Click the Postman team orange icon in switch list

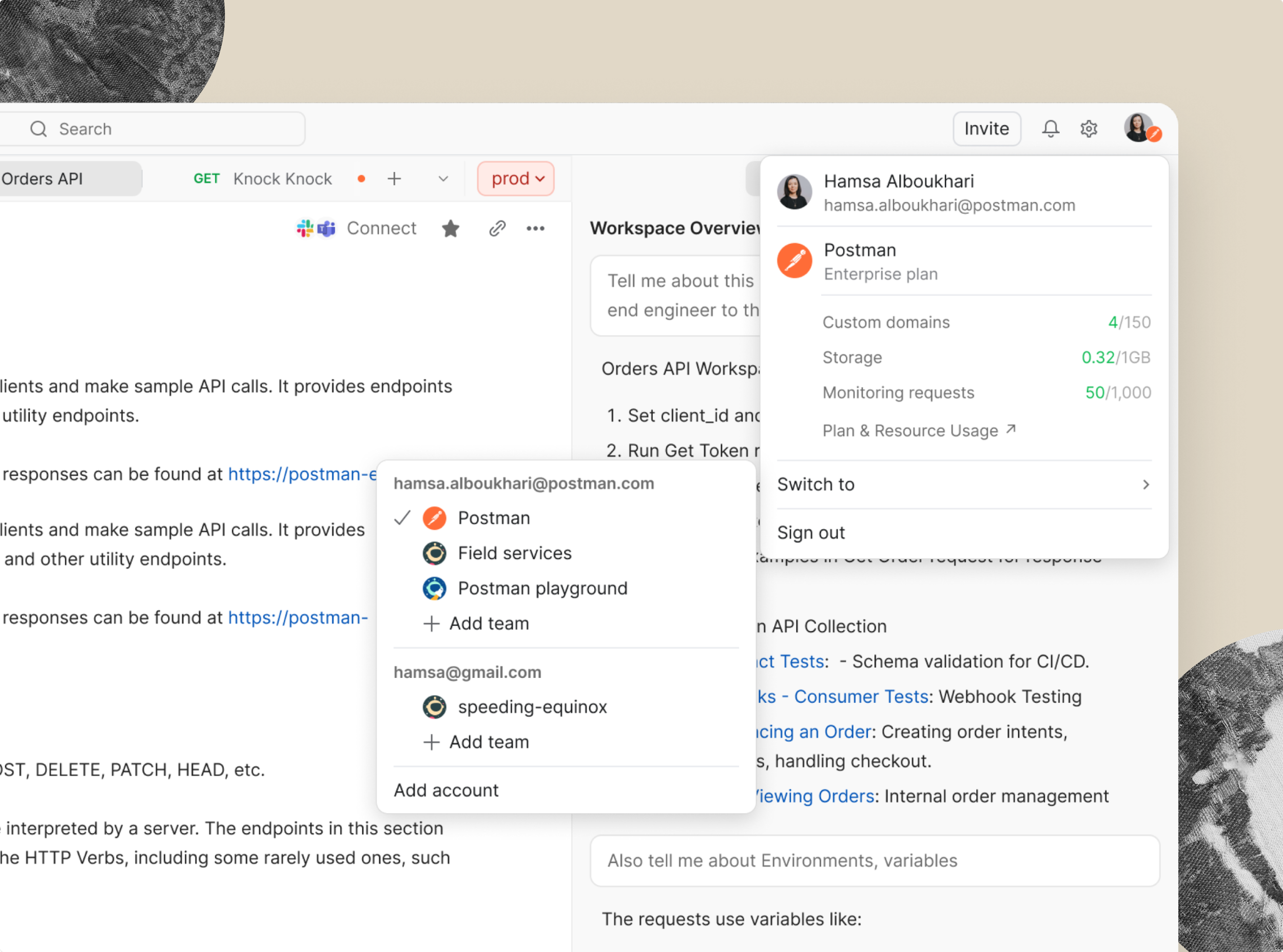[434, 518]
